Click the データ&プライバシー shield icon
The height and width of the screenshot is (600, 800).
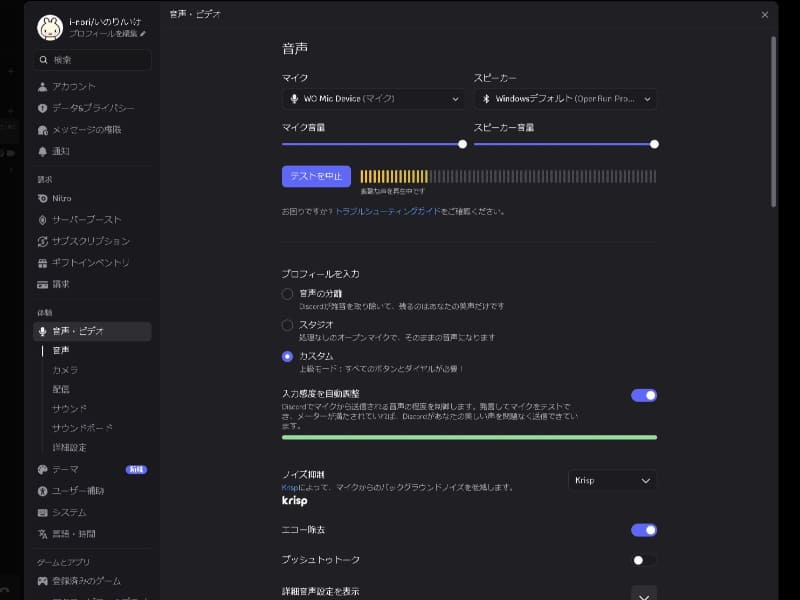[x=42, y=108]
